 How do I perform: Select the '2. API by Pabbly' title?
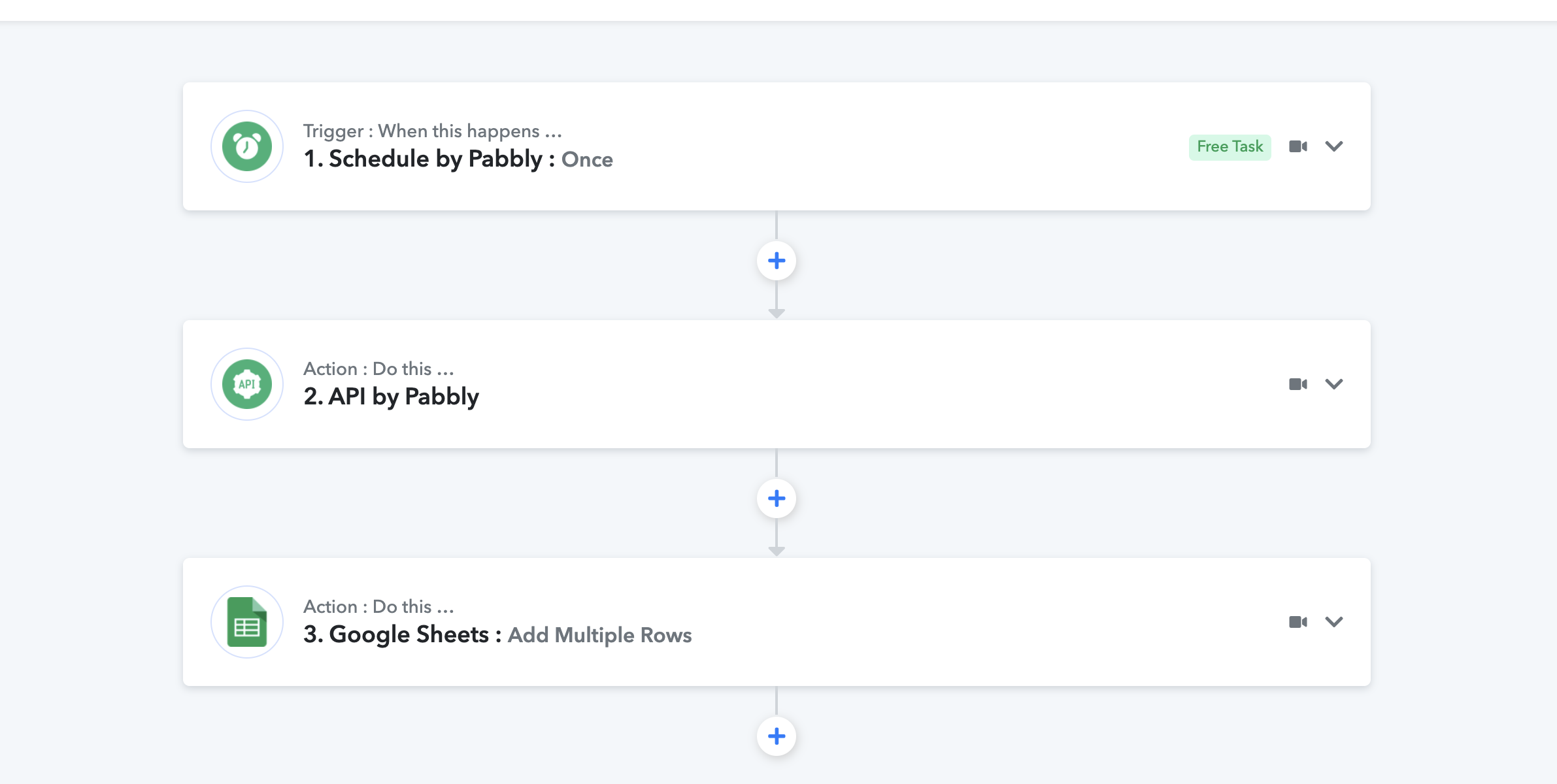point(391,397)
